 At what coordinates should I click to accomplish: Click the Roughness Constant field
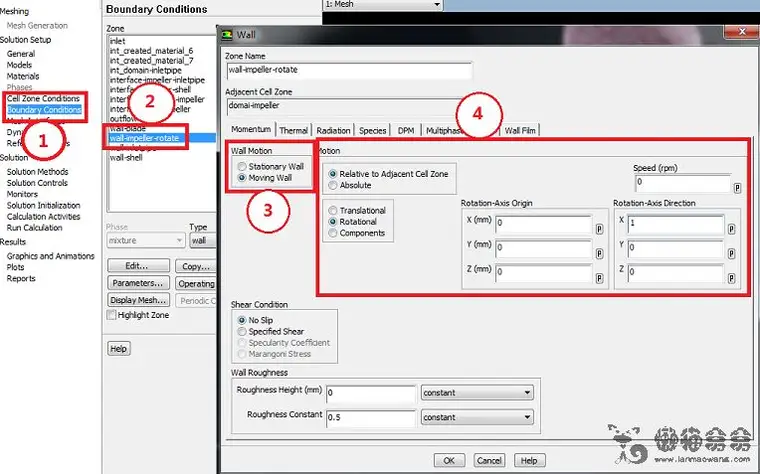371,417
